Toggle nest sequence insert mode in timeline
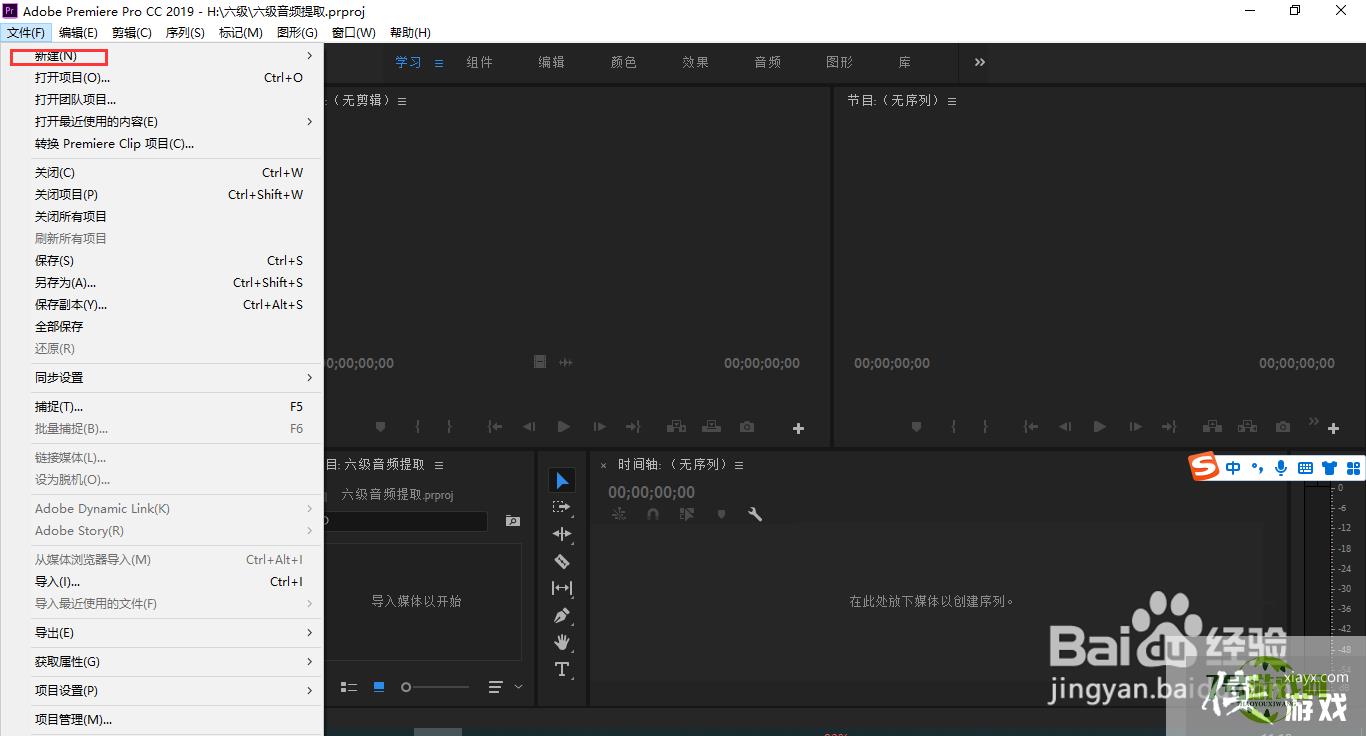Screen dimensions: 1366x736 [619, 514]
